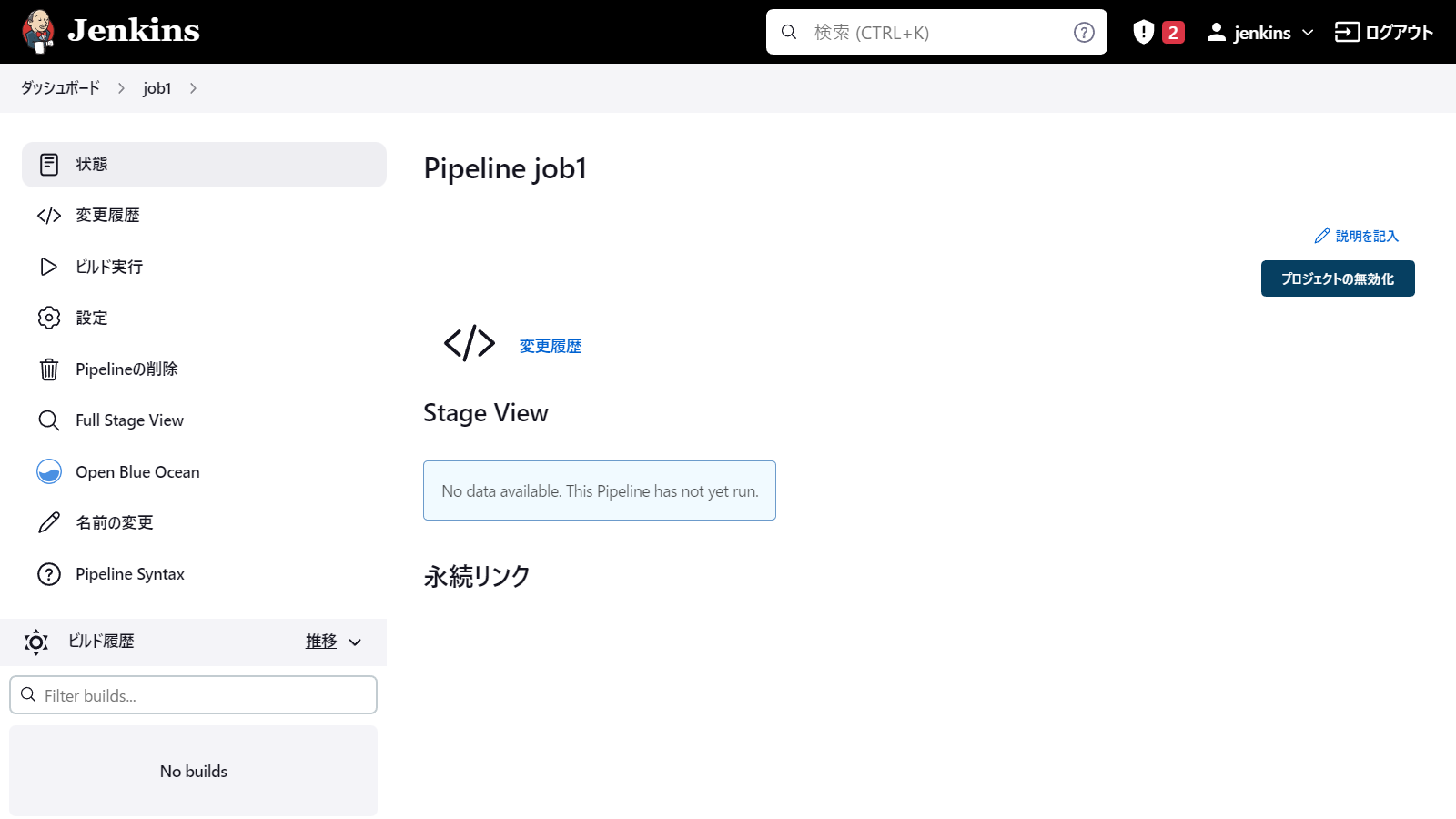1456x819 pixels.
Task: Click the 説明を記入 link
Action: click(1356, 237)
